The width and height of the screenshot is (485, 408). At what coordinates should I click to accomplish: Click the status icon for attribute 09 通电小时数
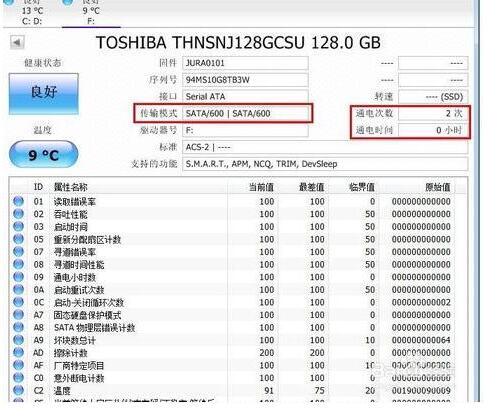tap(18, 277)
